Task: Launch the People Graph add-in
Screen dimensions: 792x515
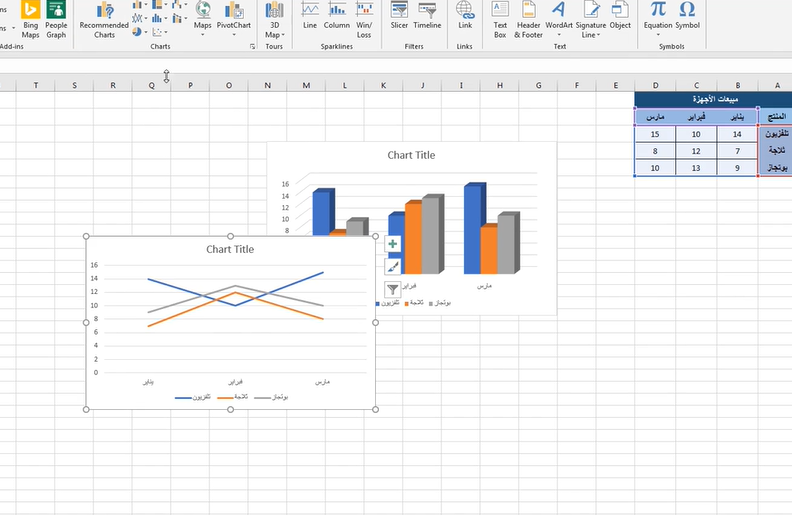Action: [56, 20]
